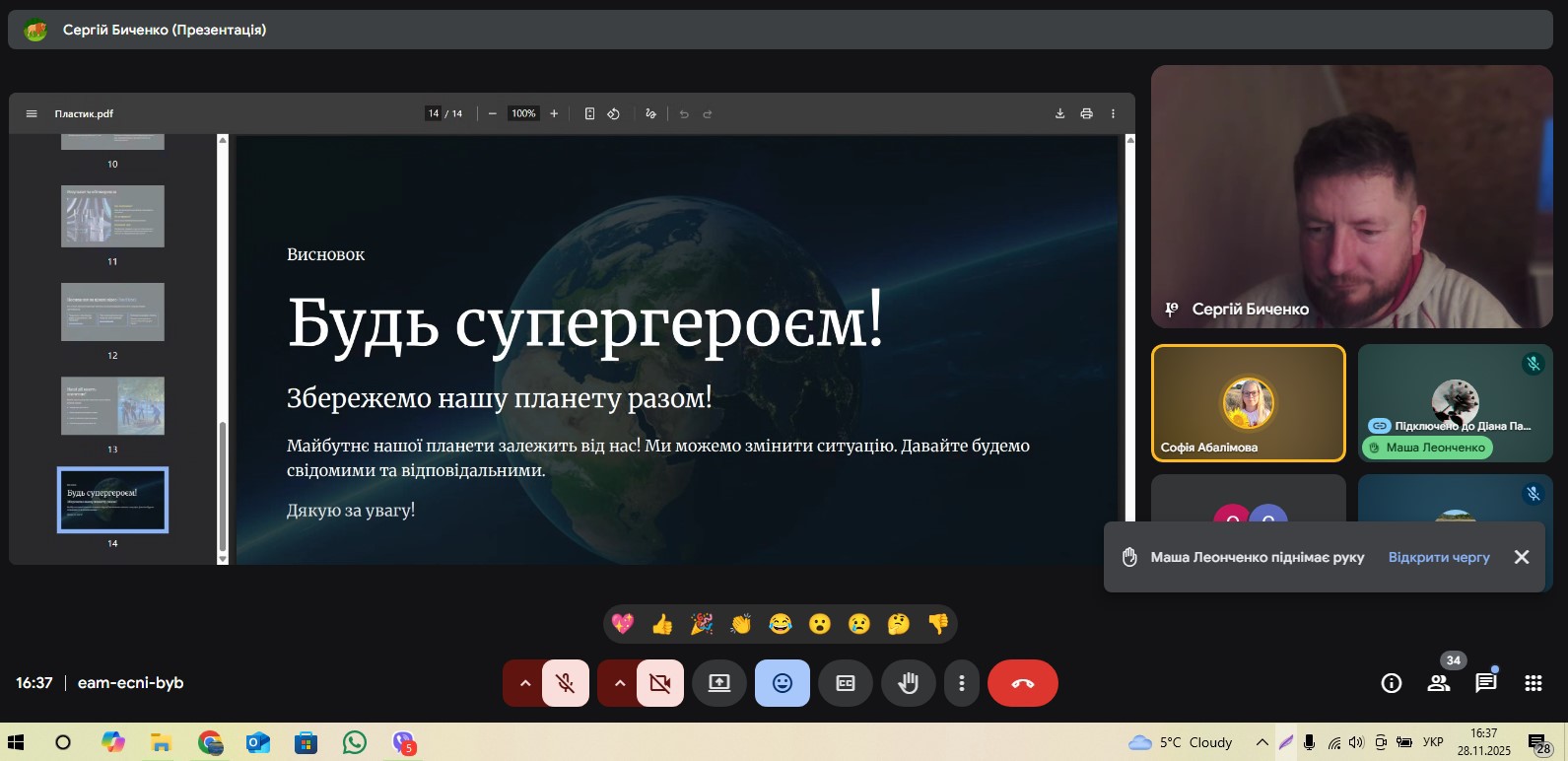Download the PDF file
Screen dimensions: 1568x761
click(x=1059, y=113)
